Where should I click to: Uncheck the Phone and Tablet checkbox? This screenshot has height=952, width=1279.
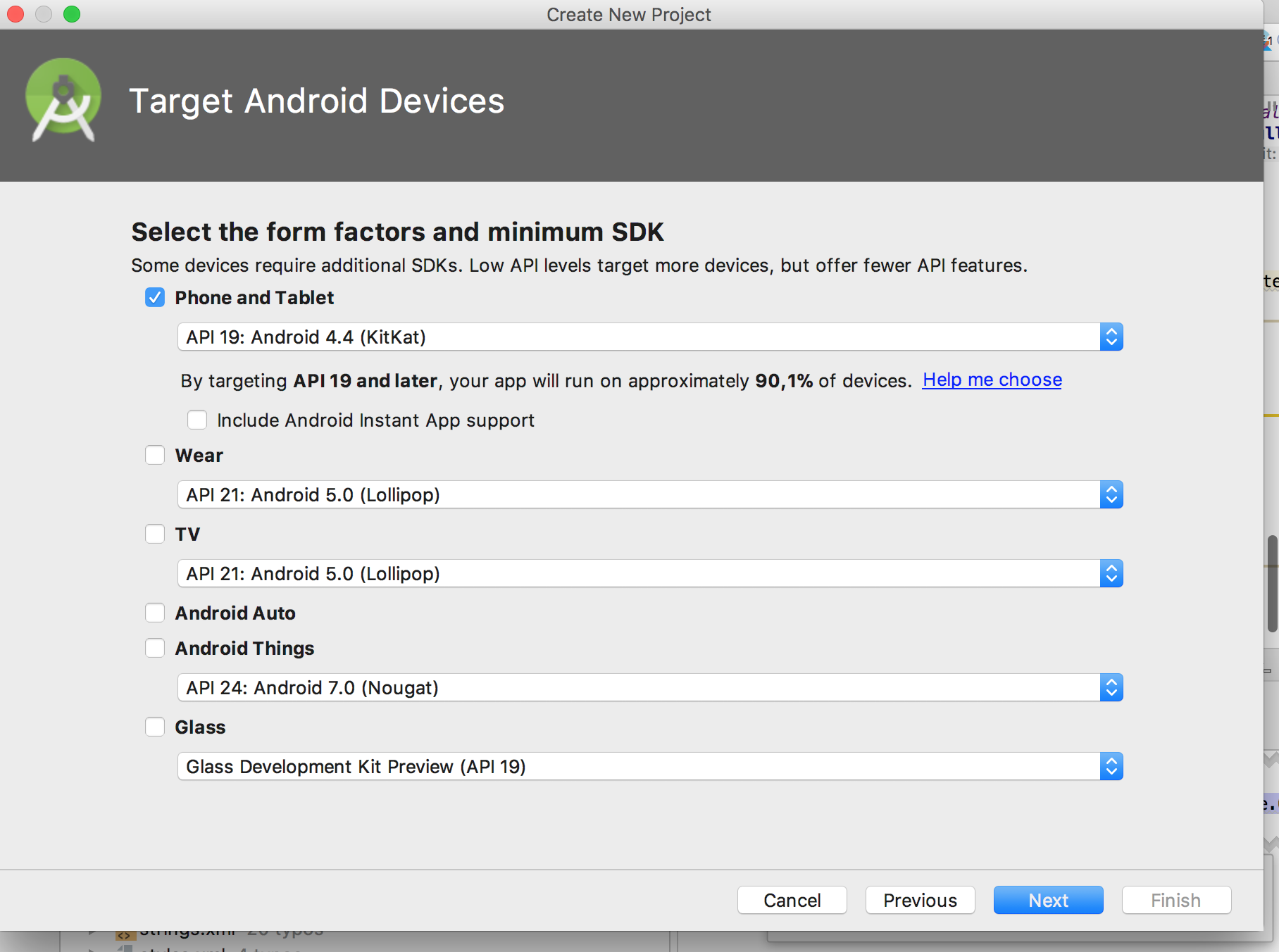(155, 298)
